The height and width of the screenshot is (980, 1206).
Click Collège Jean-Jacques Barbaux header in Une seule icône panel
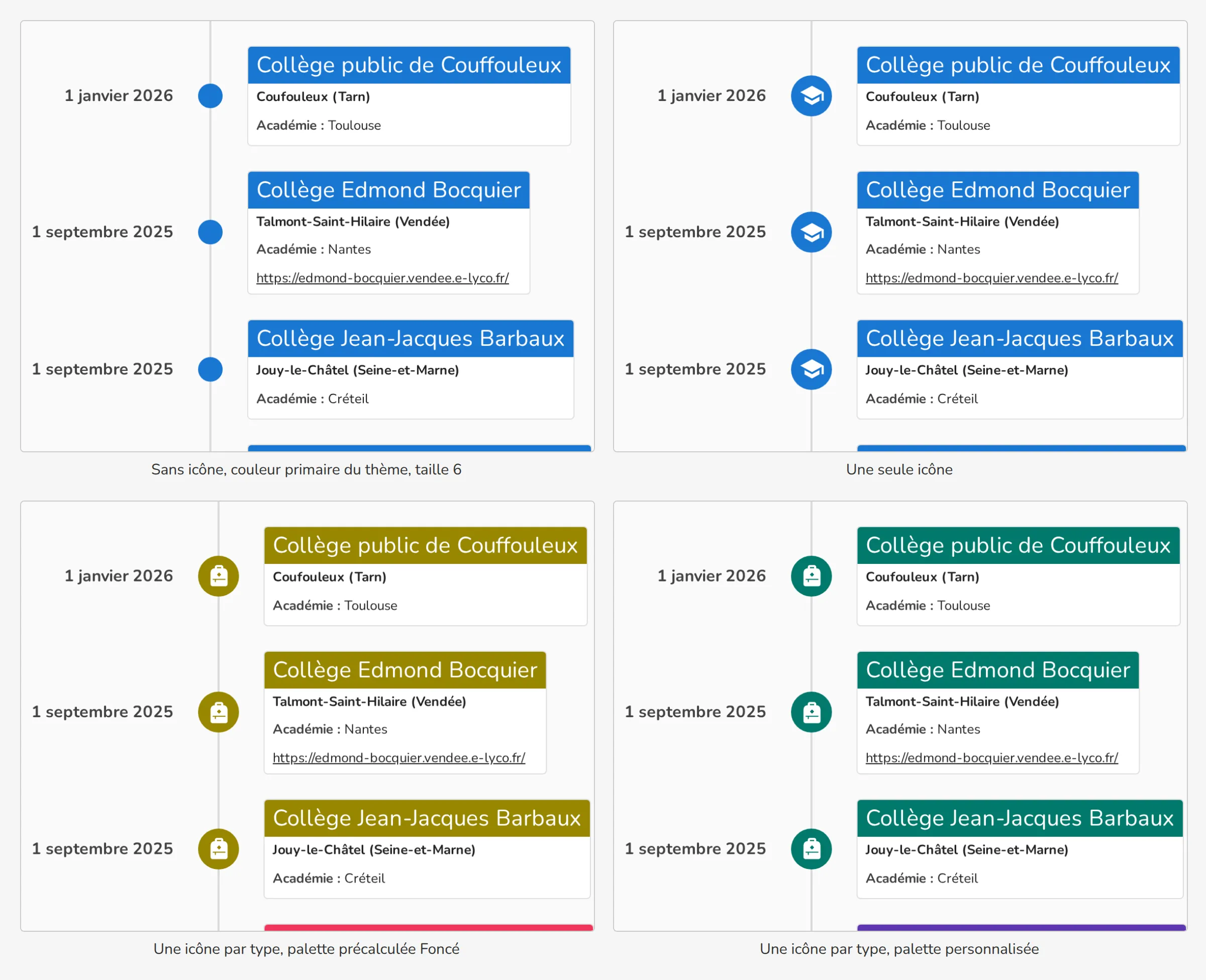coord(1020,338)
